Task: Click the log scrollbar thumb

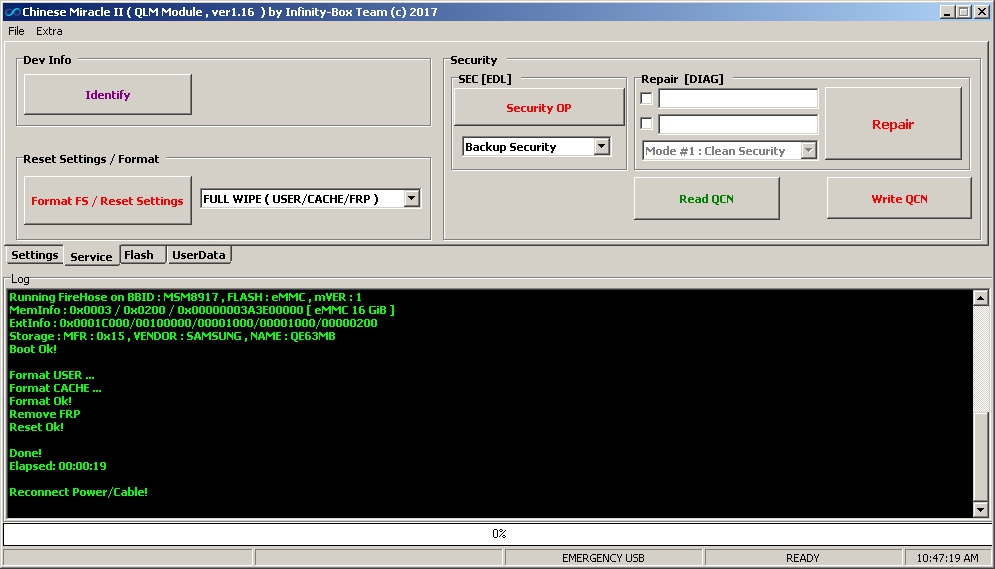Action: click(x=980, y=457)
